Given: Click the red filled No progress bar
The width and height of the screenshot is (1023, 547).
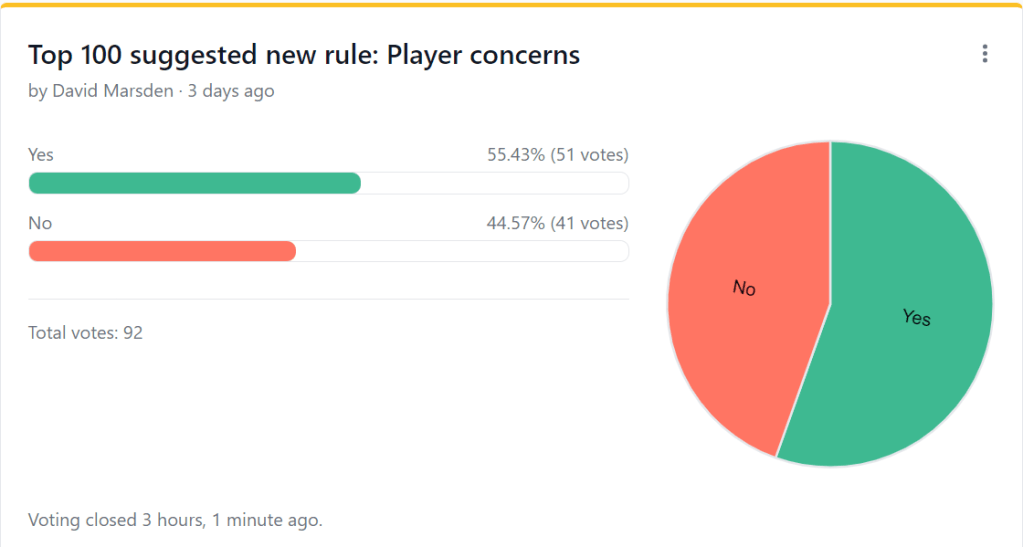Looking at the screenshot, I should point(162,251).
